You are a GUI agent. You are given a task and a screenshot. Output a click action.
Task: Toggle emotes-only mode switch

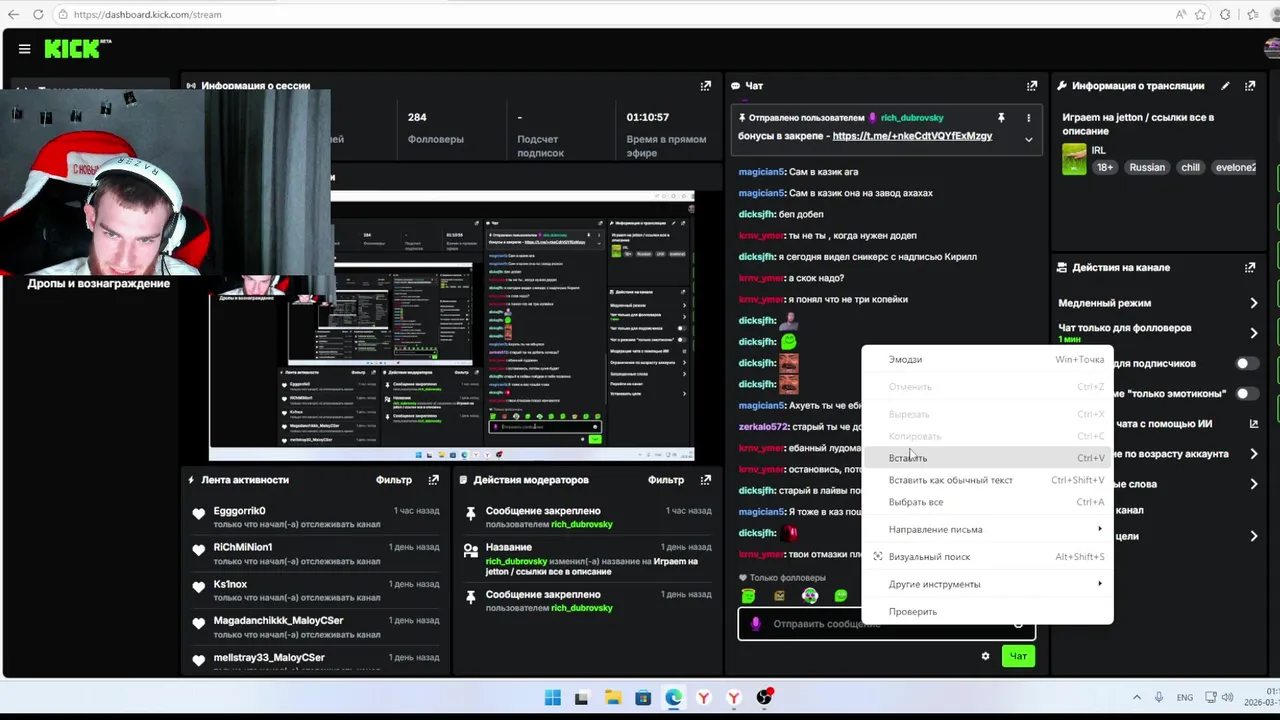pos(1247,394)
